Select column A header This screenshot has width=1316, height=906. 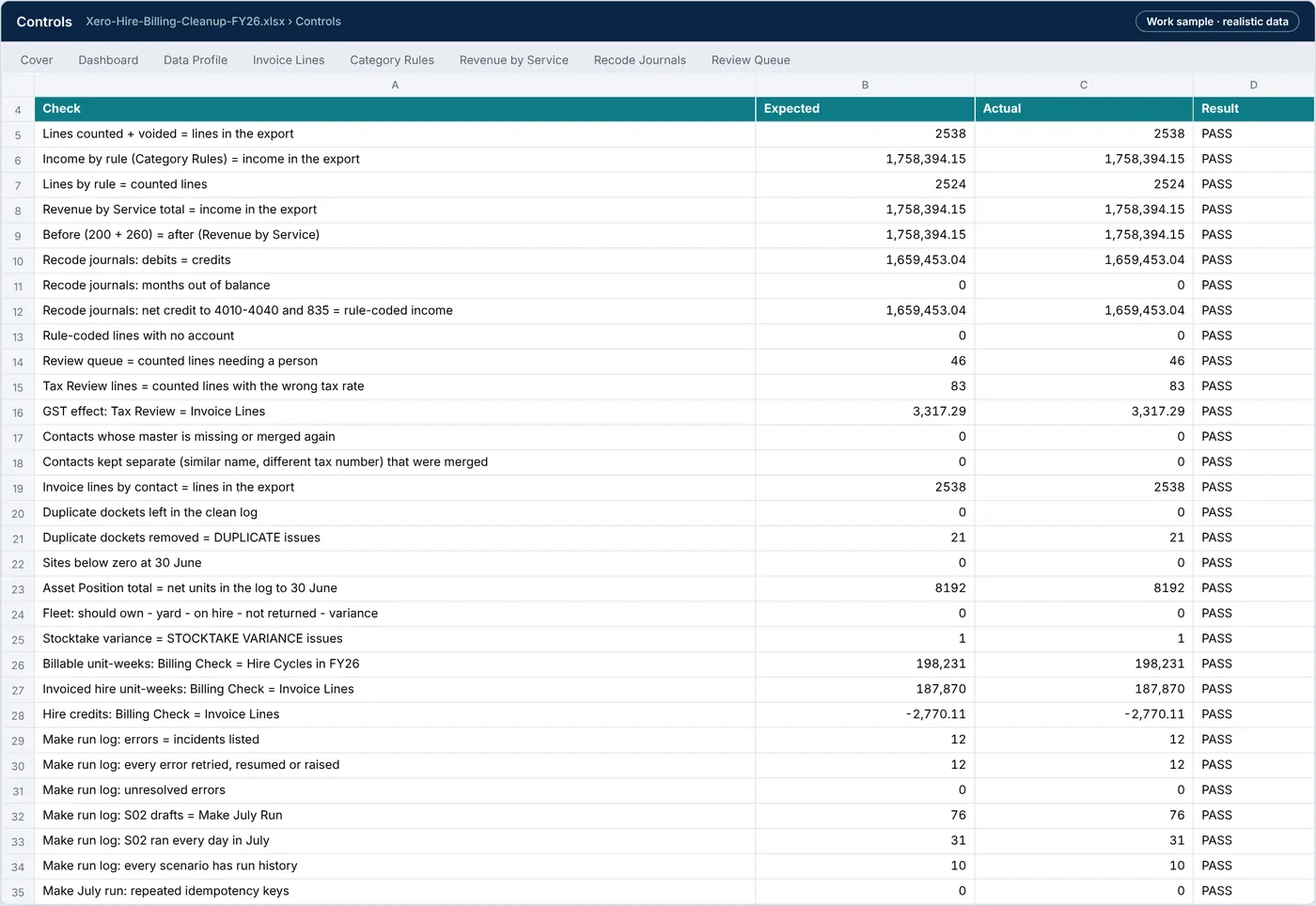(x=395, y=85)
